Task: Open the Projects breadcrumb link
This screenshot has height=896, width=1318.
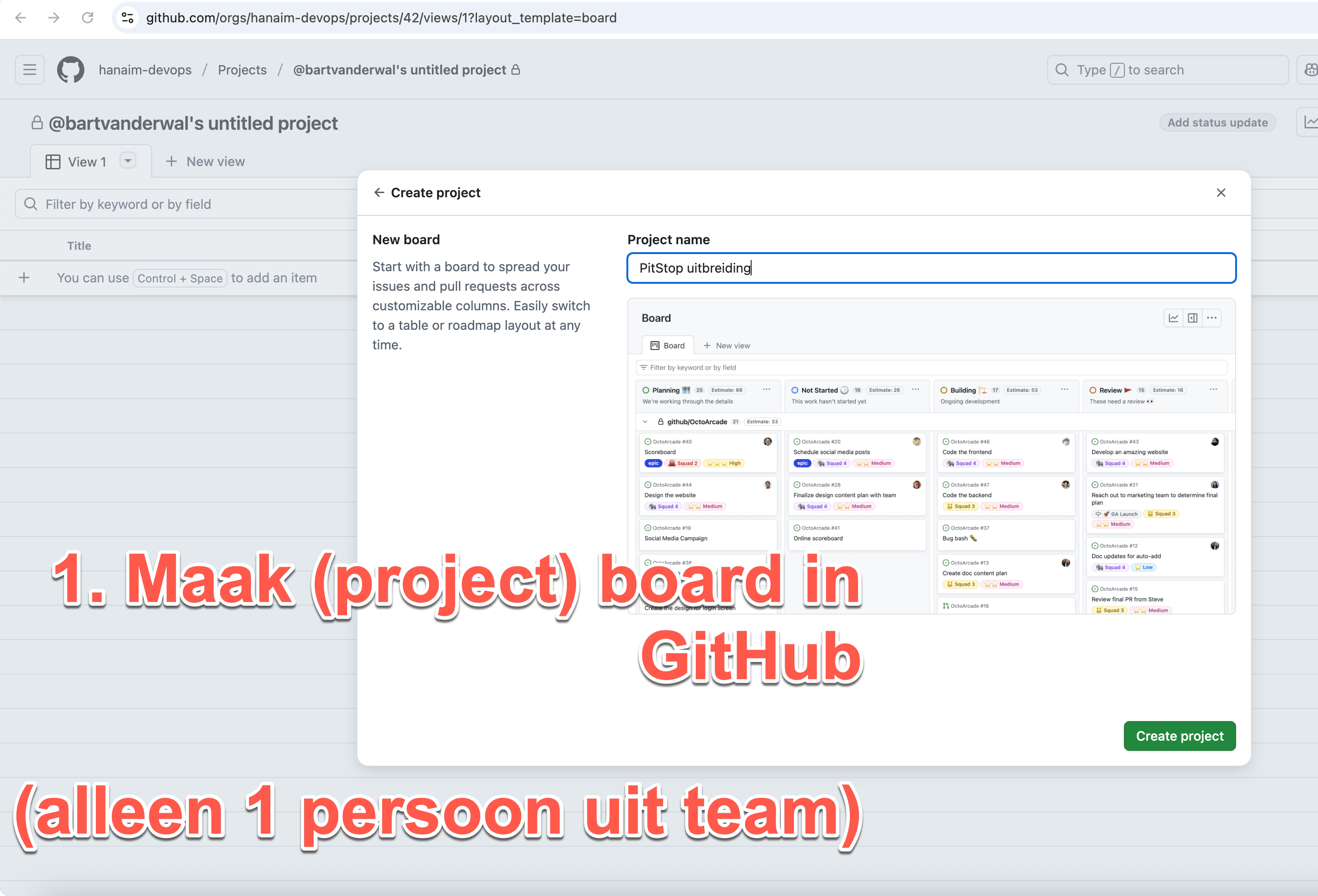Action: [242, 70]
